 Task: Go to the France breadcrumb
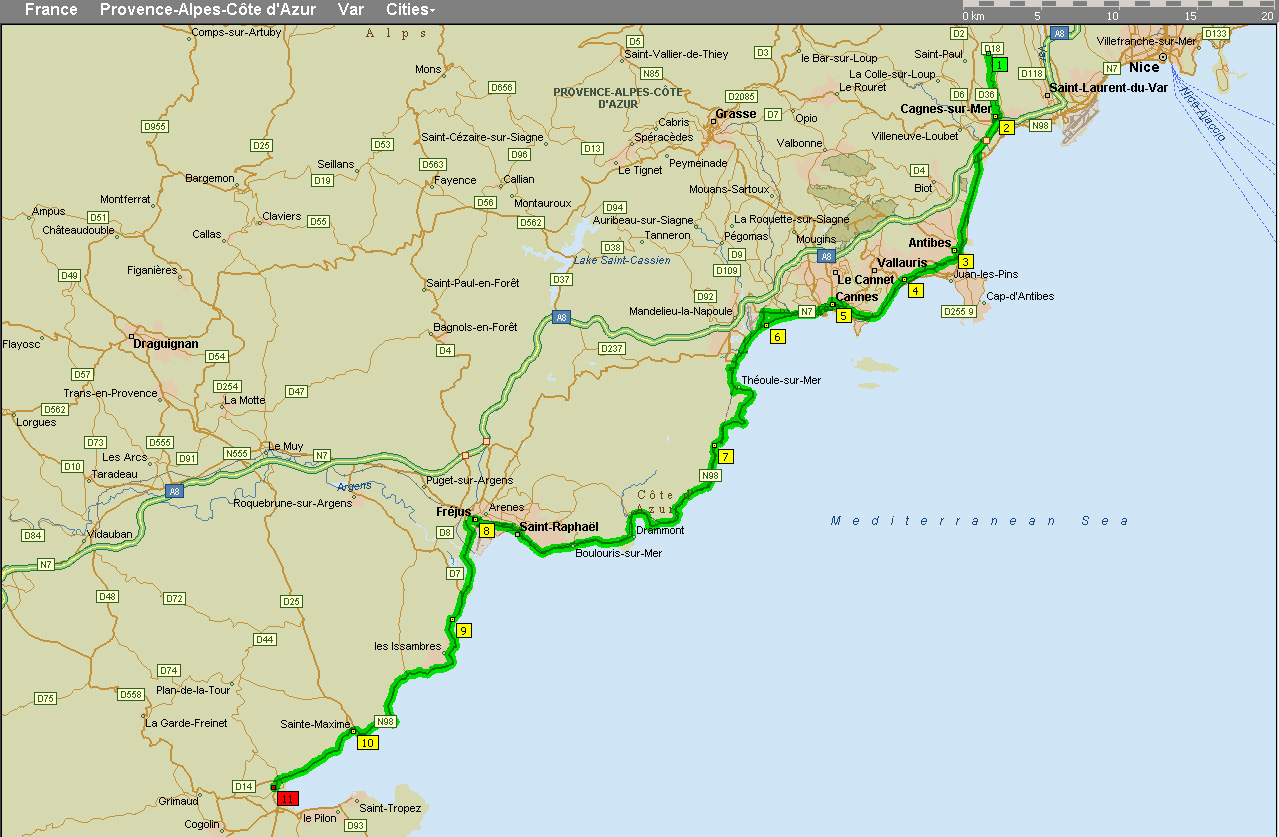51,10
